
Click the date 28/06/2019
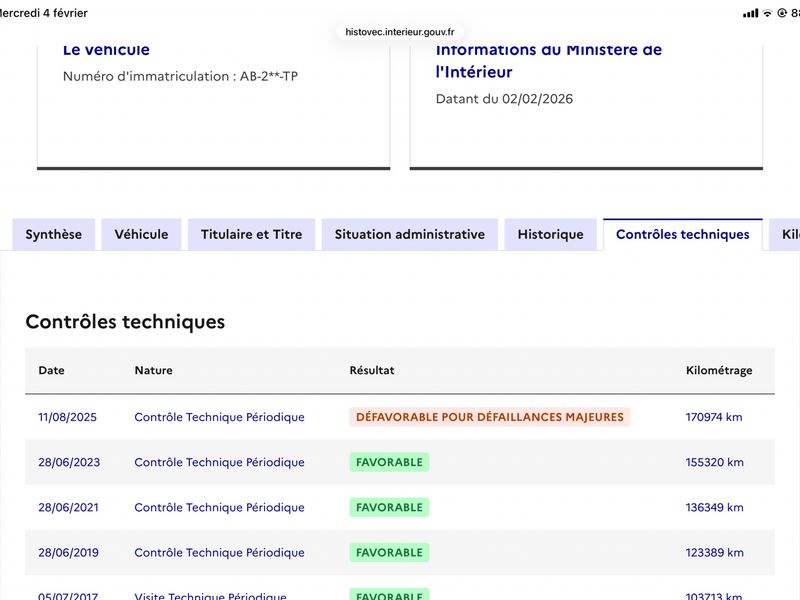tap(68, 553)
